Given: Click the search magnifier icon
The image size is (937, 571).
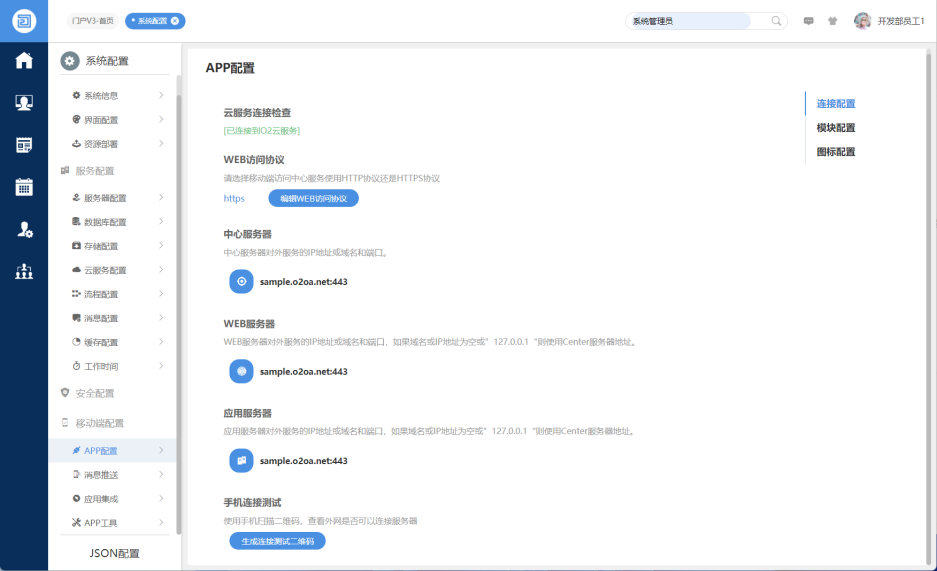Looking at the screenshot, I should click(x=776, y=21).
